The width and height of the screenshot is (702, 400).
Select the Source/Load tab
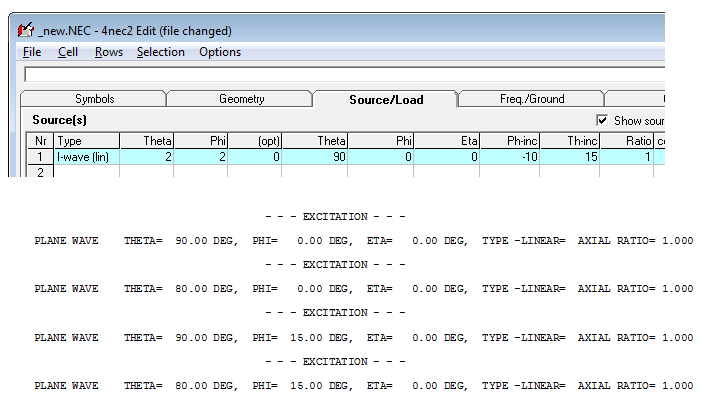point(385,99)
